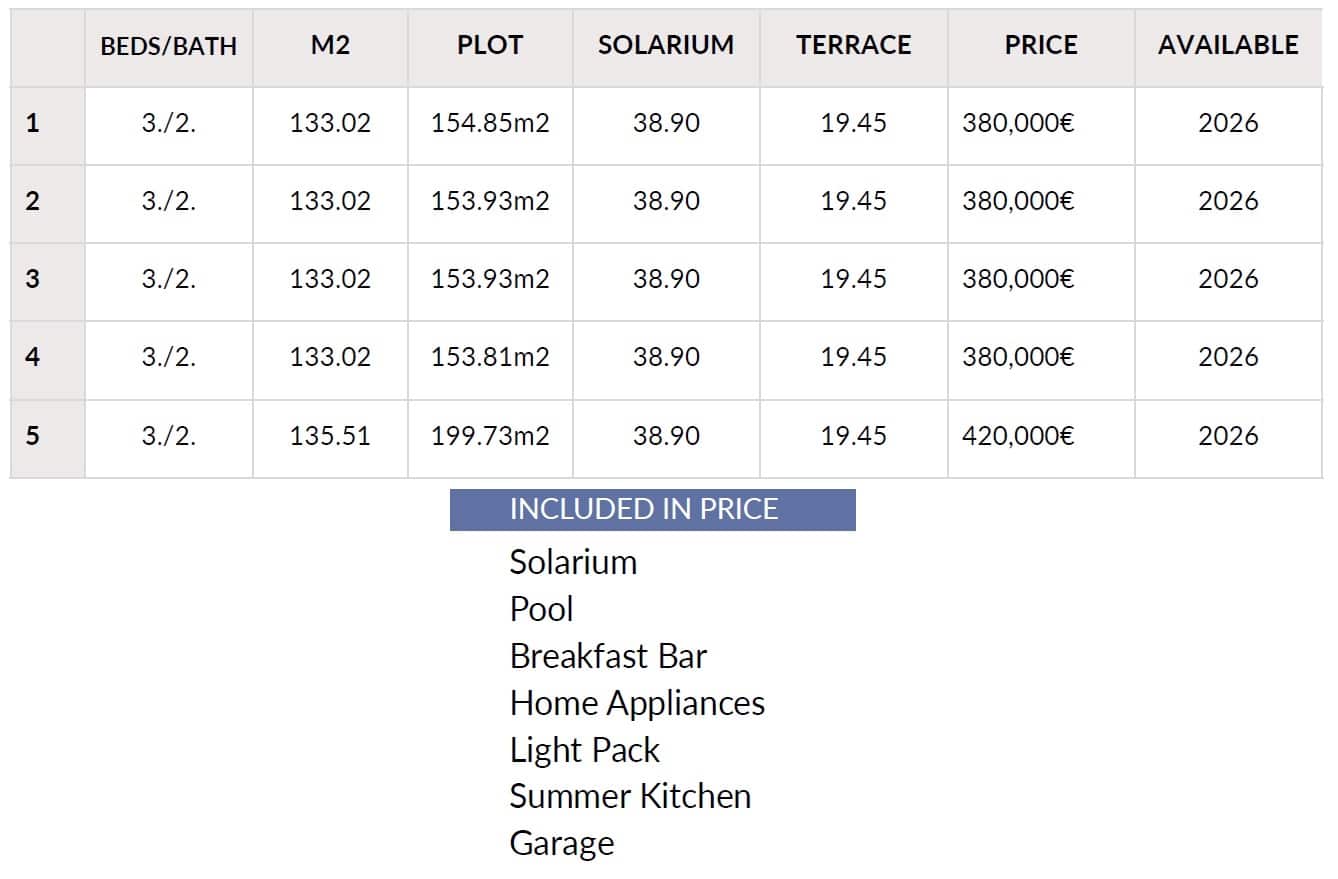Viewport: 1338px width, 879px height.
Task: Click the Home Appliances list item
Action: [637, 703]
